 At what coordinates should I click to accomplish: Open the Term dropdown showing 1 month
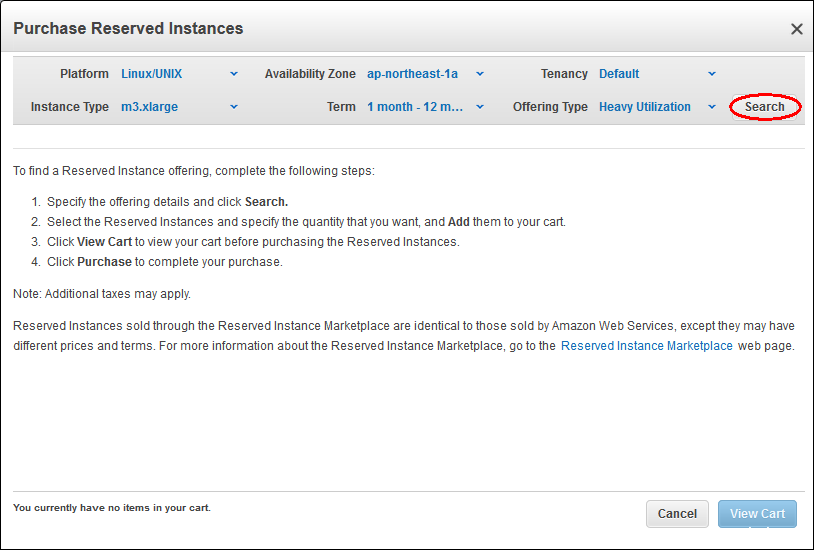click(x=414, y=107)
